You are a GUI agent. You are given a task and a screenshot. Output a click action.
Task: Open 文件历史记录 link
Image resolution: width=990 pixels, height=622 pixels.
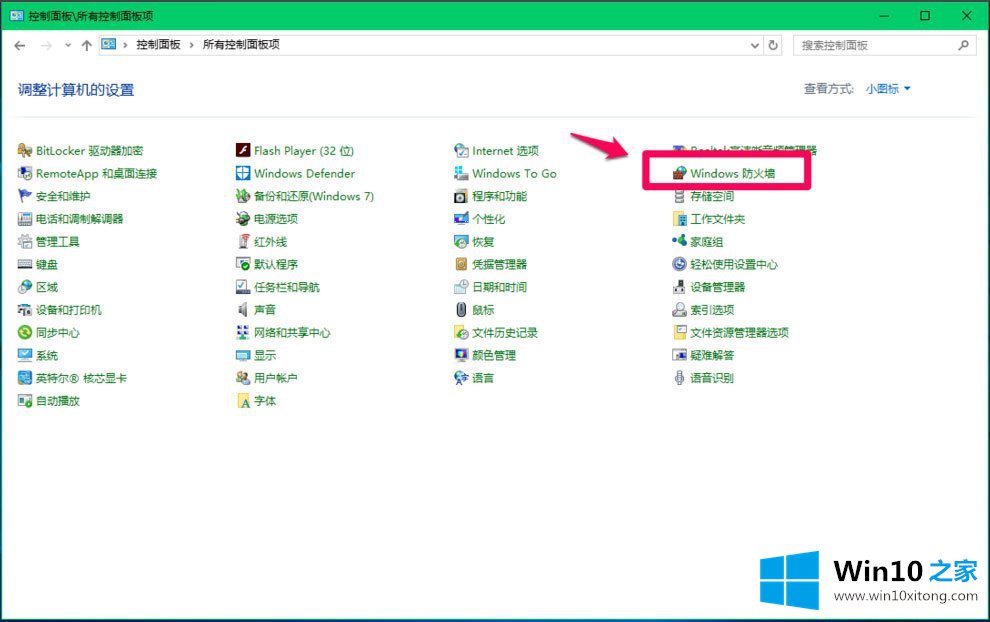[x=504, y=332]
